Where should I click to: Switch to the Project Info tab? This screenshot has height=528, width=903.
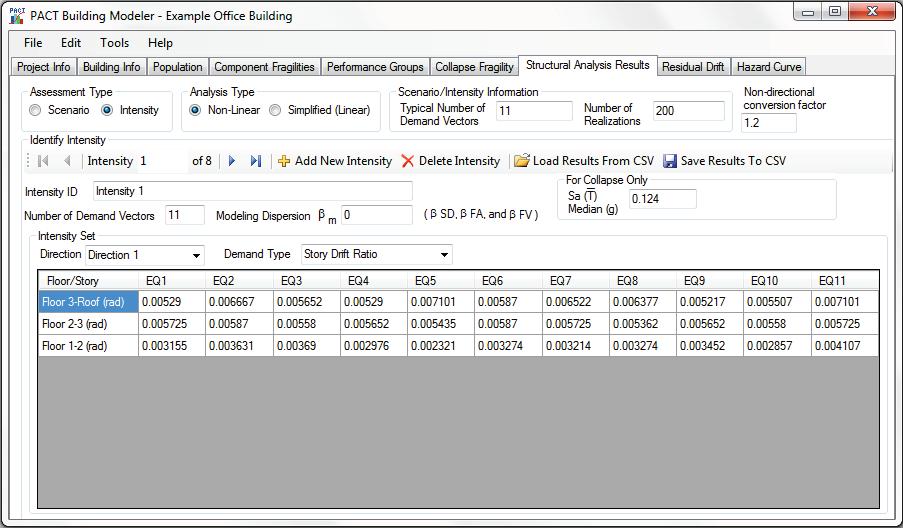click(x=44, y=67)
